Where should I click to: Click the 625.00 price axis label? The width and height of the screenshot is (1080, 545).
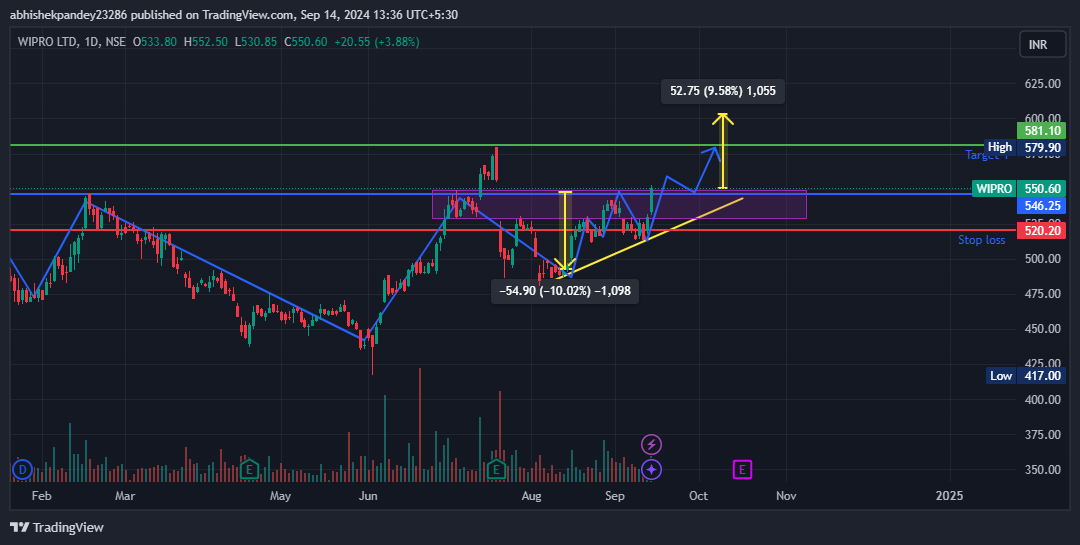tap(1041, 84)
